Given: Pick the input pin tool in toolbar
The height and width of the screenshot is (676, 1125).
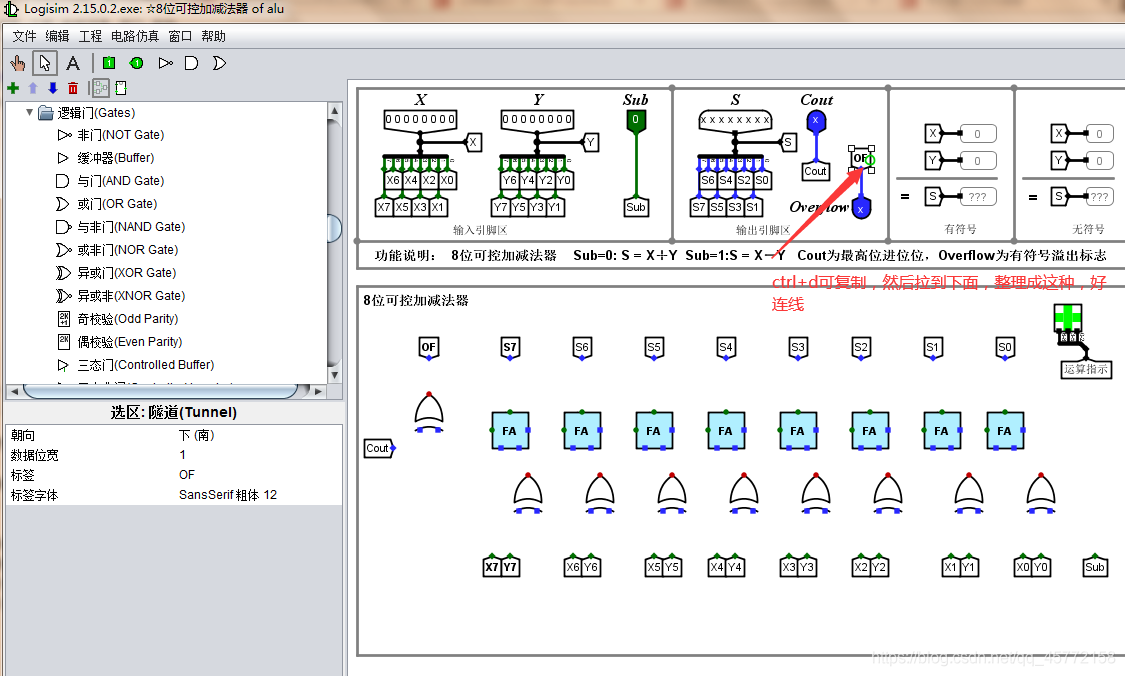Looking at the screenshot, I should click(x=109, y=63).
